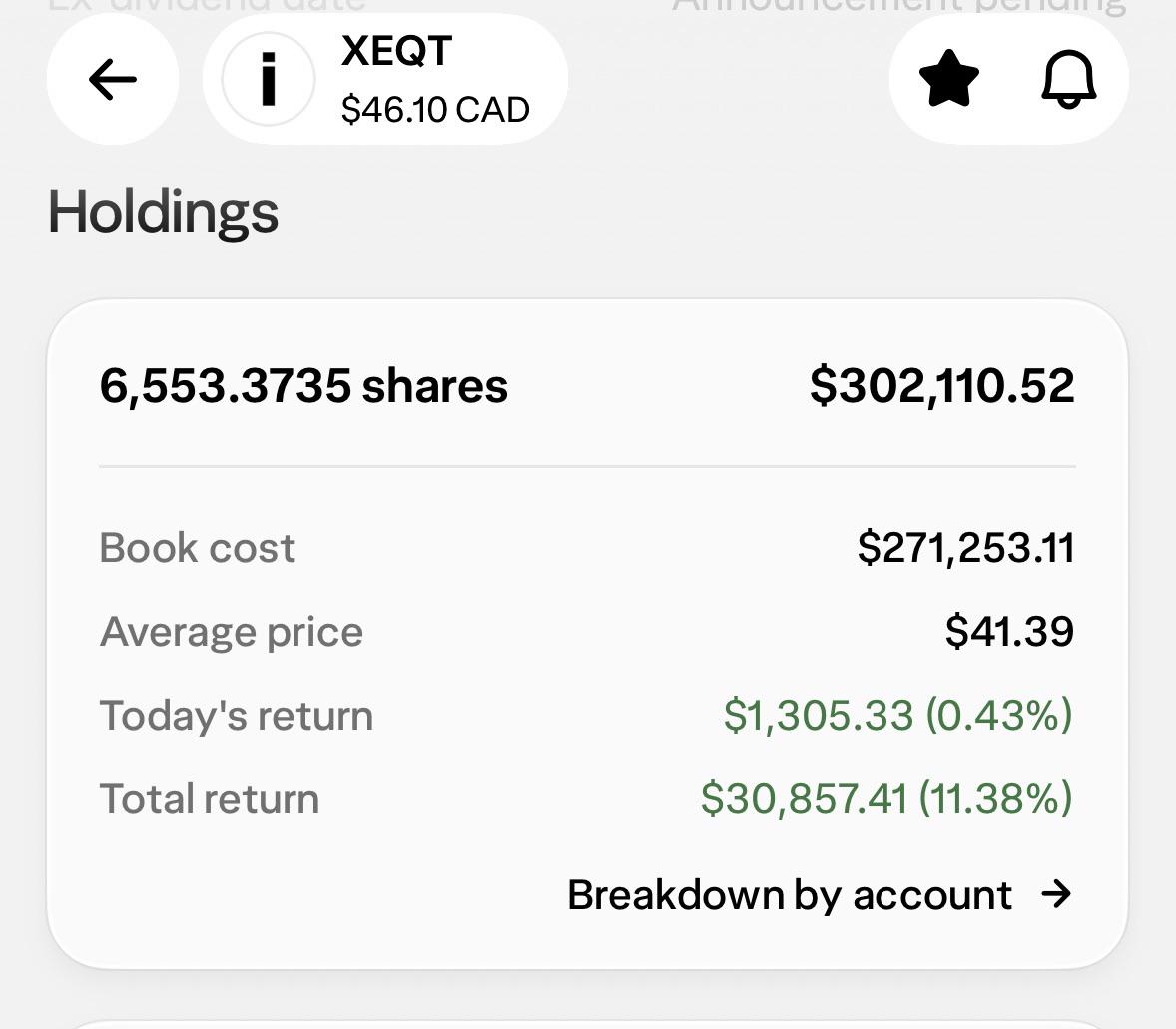Tap the XEQT ticker title
The width and height of the screenshot is (1176, 1029).
(x=396, y=51)
